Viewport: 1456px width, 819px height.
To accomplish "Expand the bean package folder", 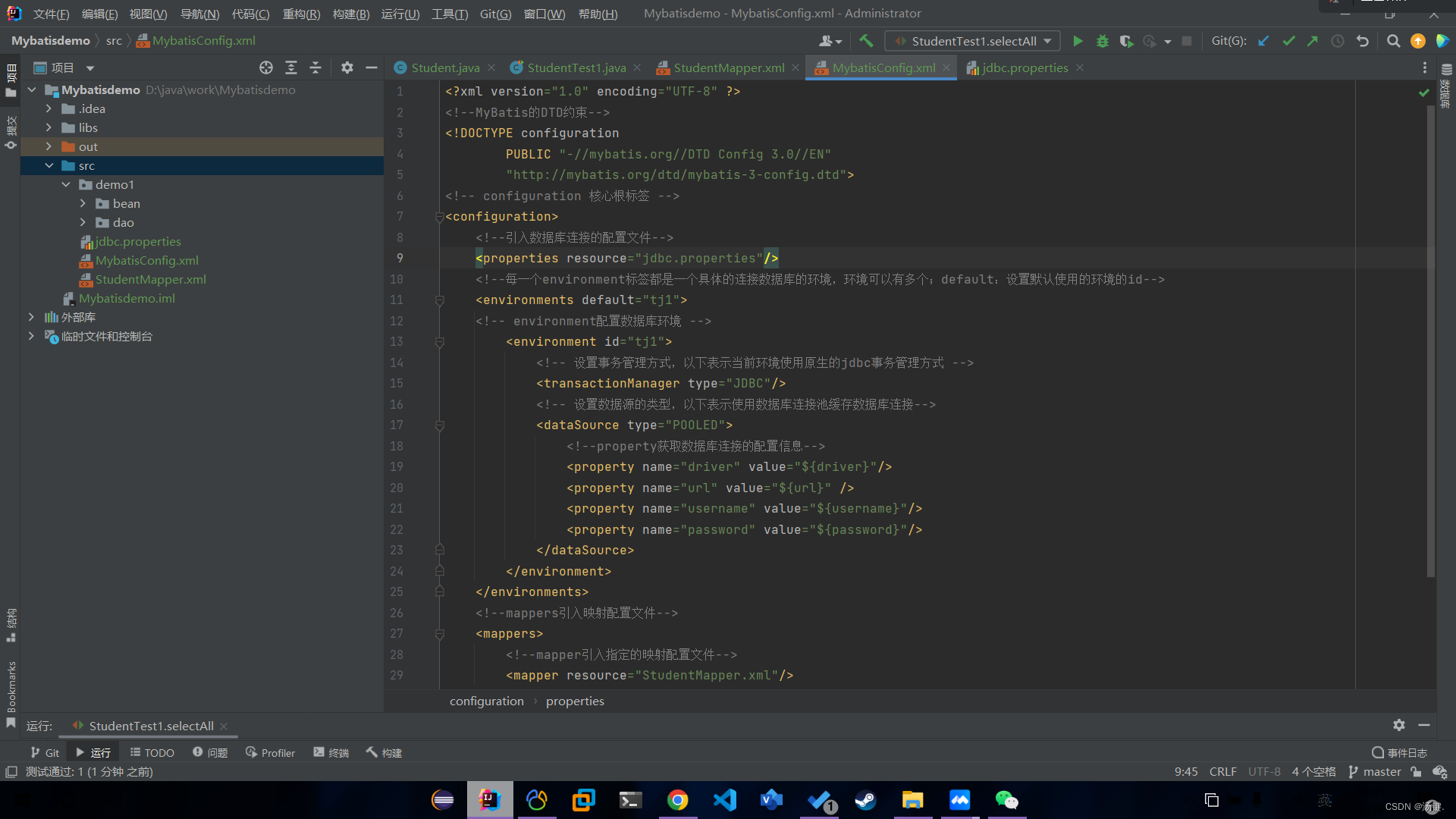I will [x=83, y=203].
